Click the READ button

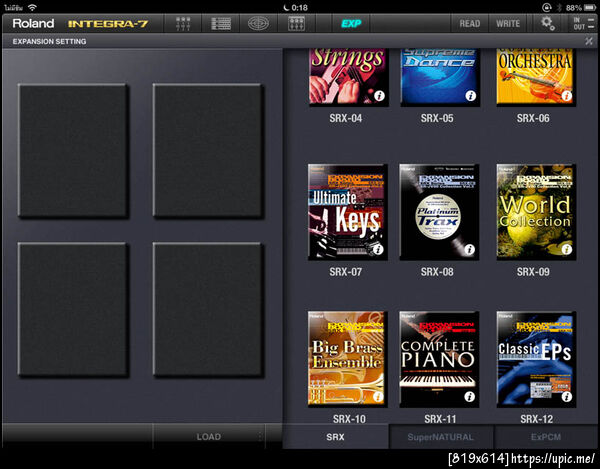470,24
